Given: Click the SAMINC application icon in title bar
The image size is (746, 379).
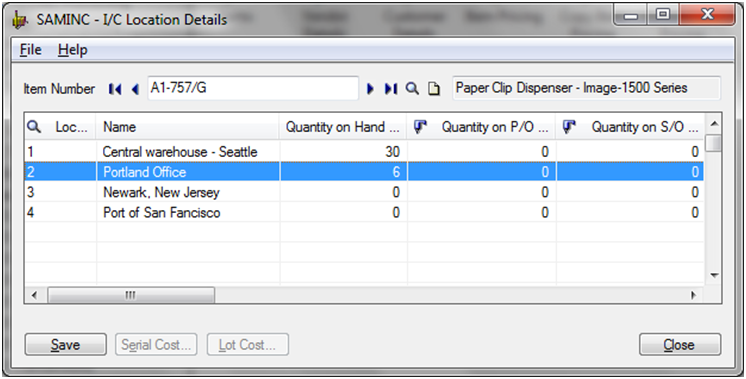Looking at the screenshot, I should tap(20, 20).
